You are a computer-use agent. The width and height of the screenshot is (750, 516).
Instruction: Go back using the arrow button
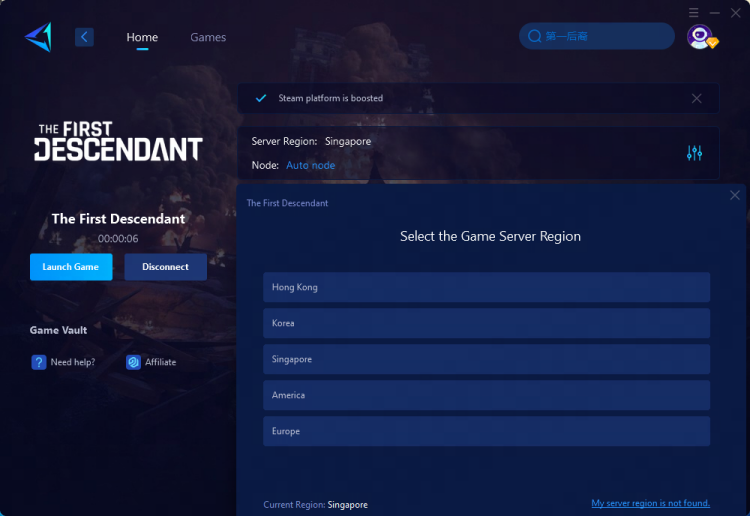pyautogui.click(x=84, y=37)
